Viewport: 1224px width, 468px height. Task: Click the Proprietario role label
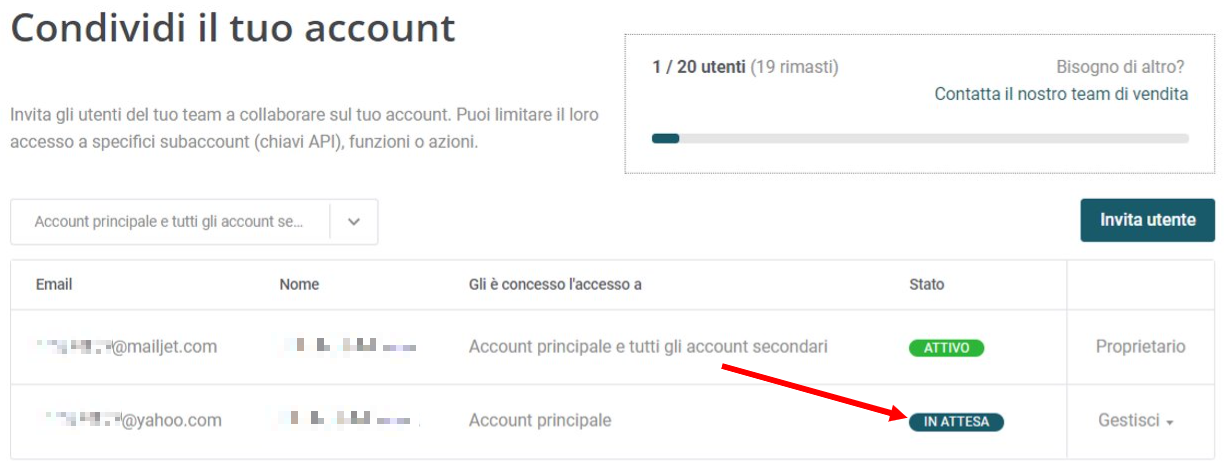click(x=1140, y=347)
